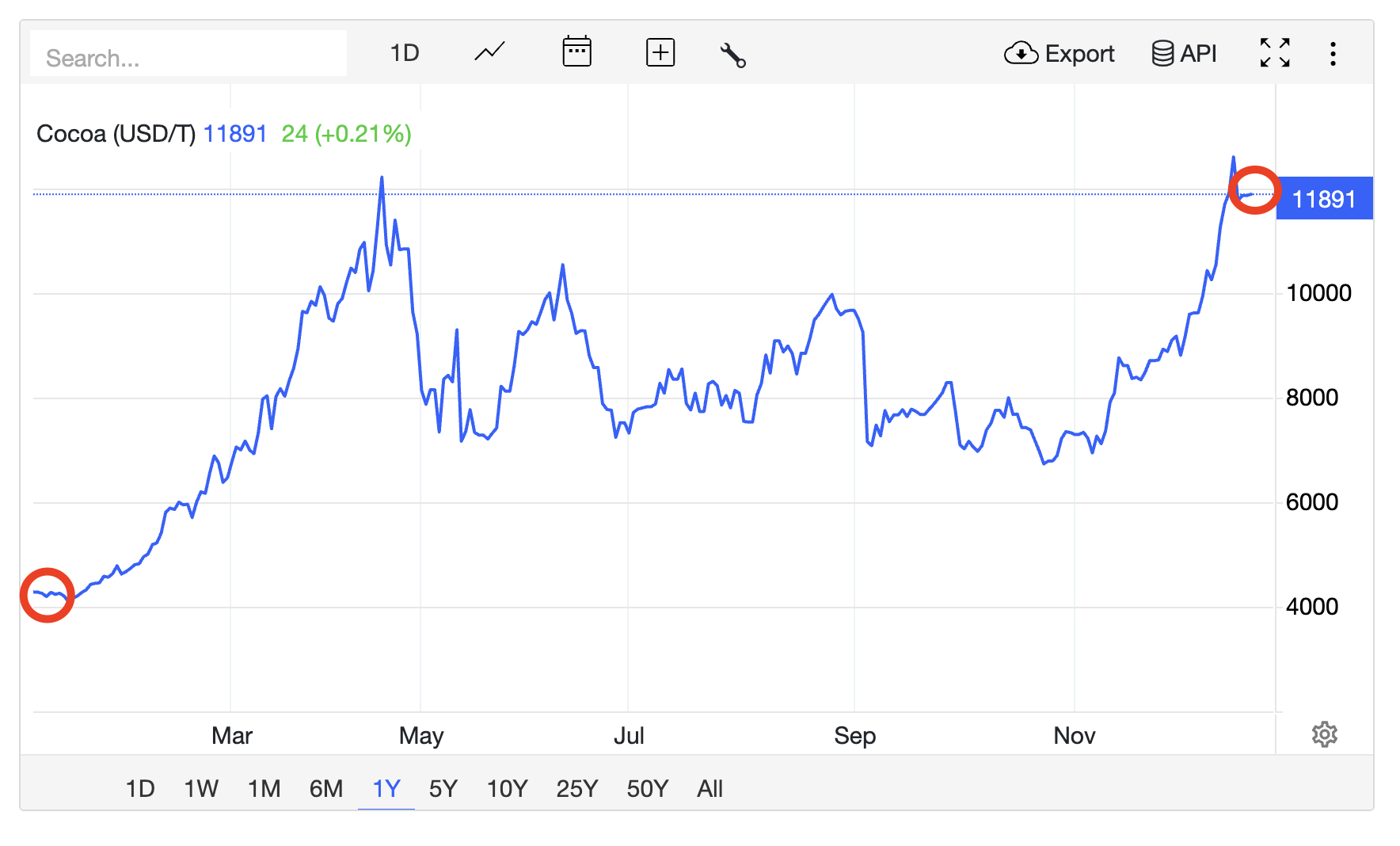Open chart settings gear icon
1400x846 pixels.
1324,734
